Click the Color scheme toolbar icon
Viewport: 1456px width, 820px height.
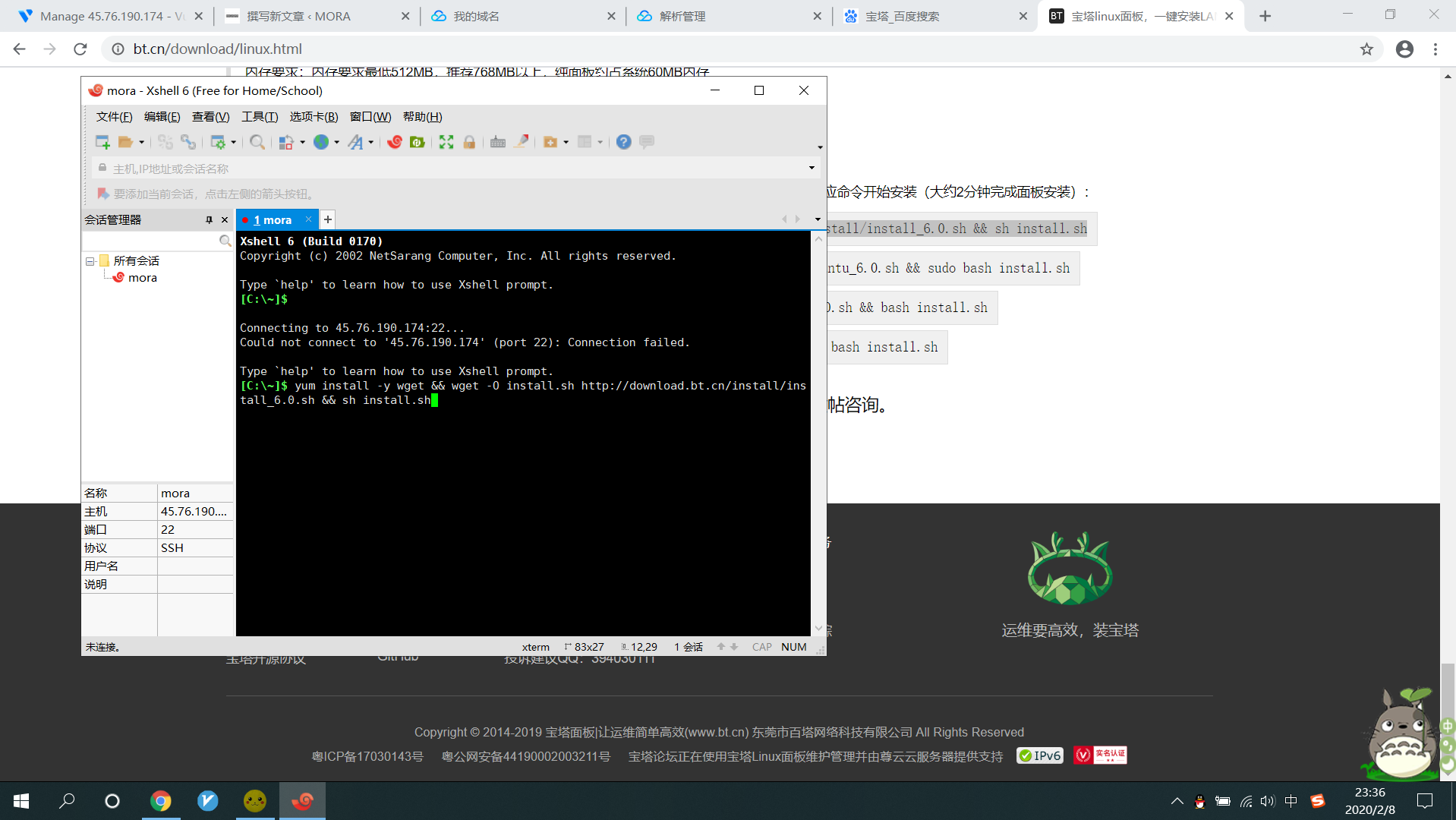286,142
